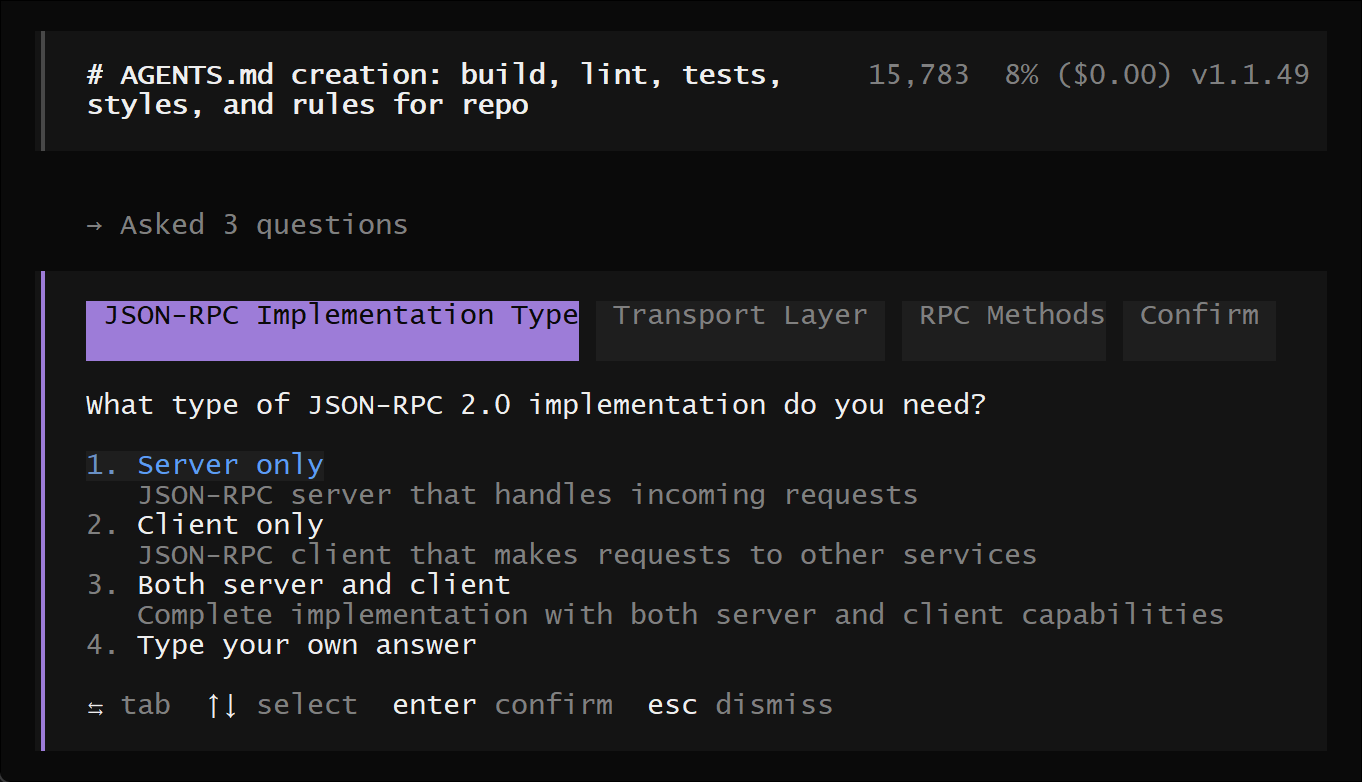The image size is (1362, 782).
Task: Go to the Confirm tab
Action: tap(1199, 330)
